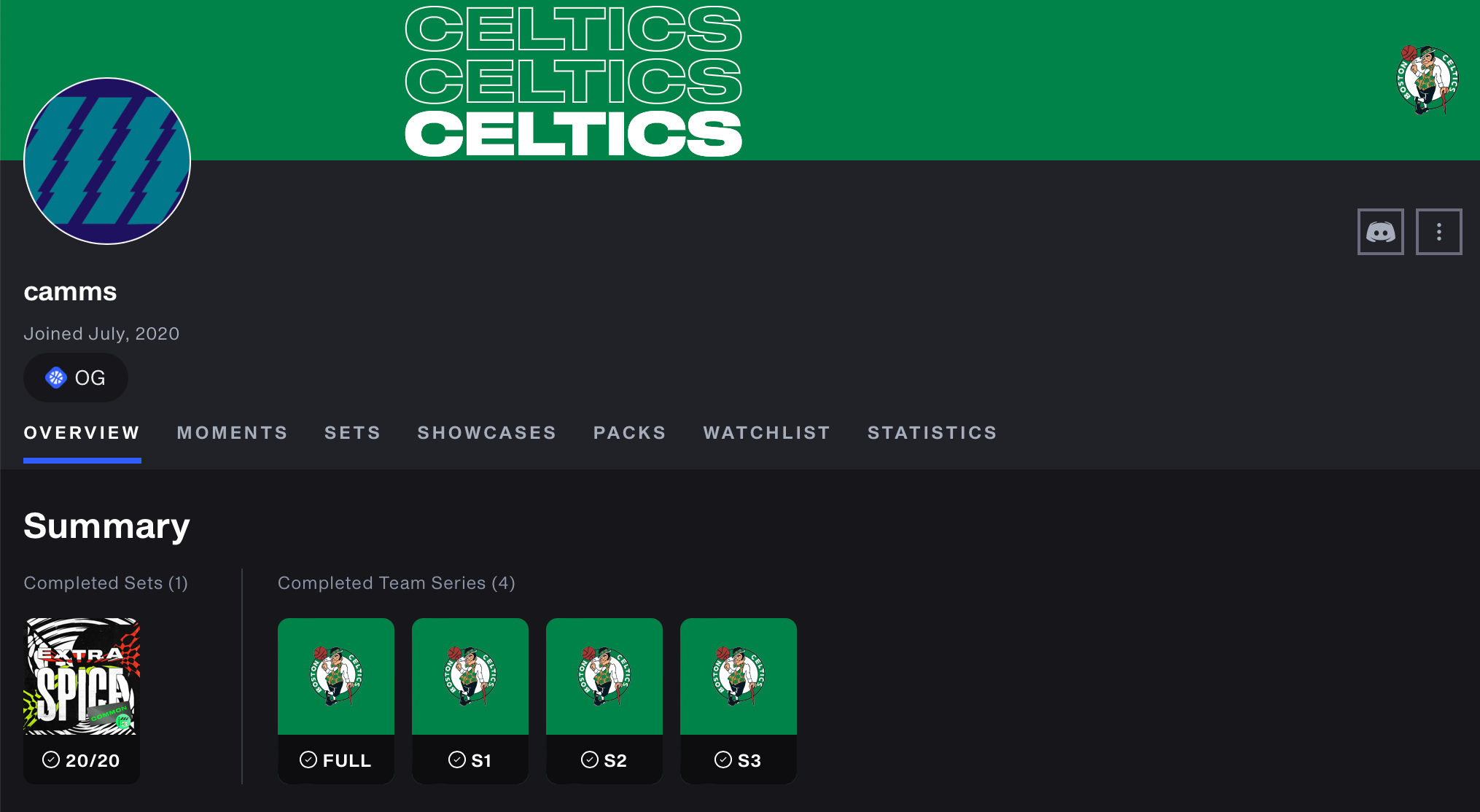This screenshot has width=1480, height=812.
Task: Click the blue basketball icon in OG badge
Action: 56,378
